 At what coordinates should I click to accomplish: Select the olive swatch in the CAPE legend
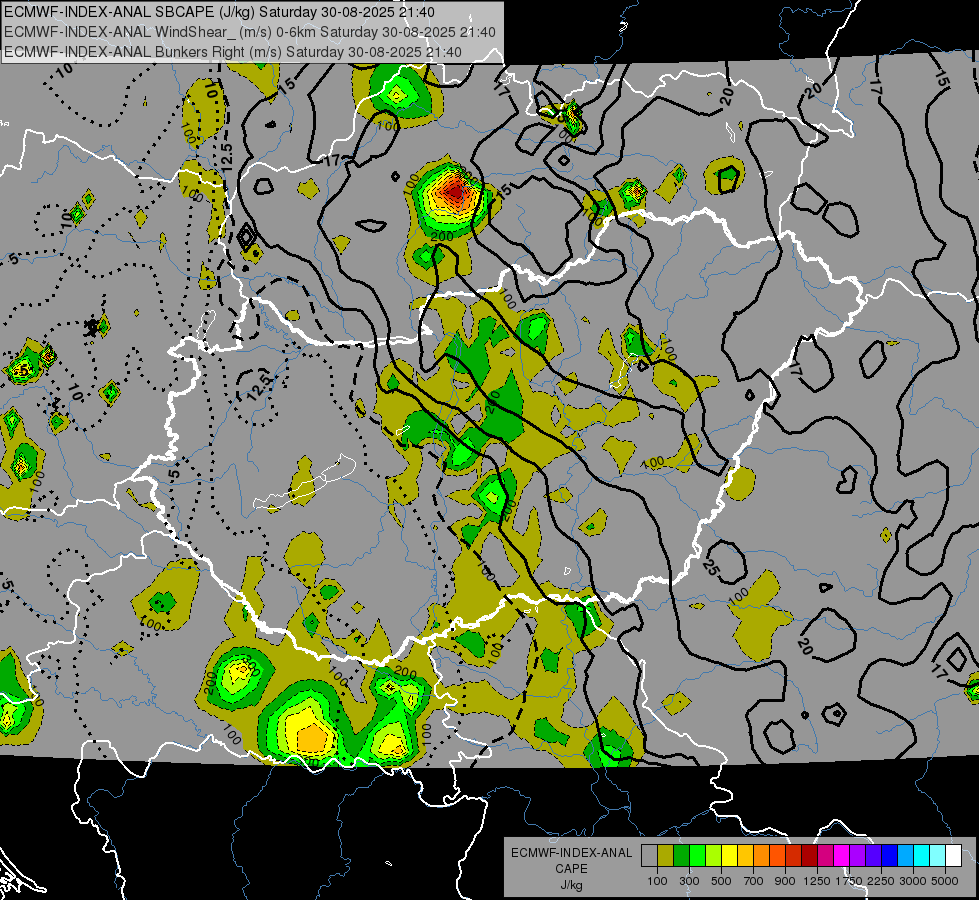(666, 856)
